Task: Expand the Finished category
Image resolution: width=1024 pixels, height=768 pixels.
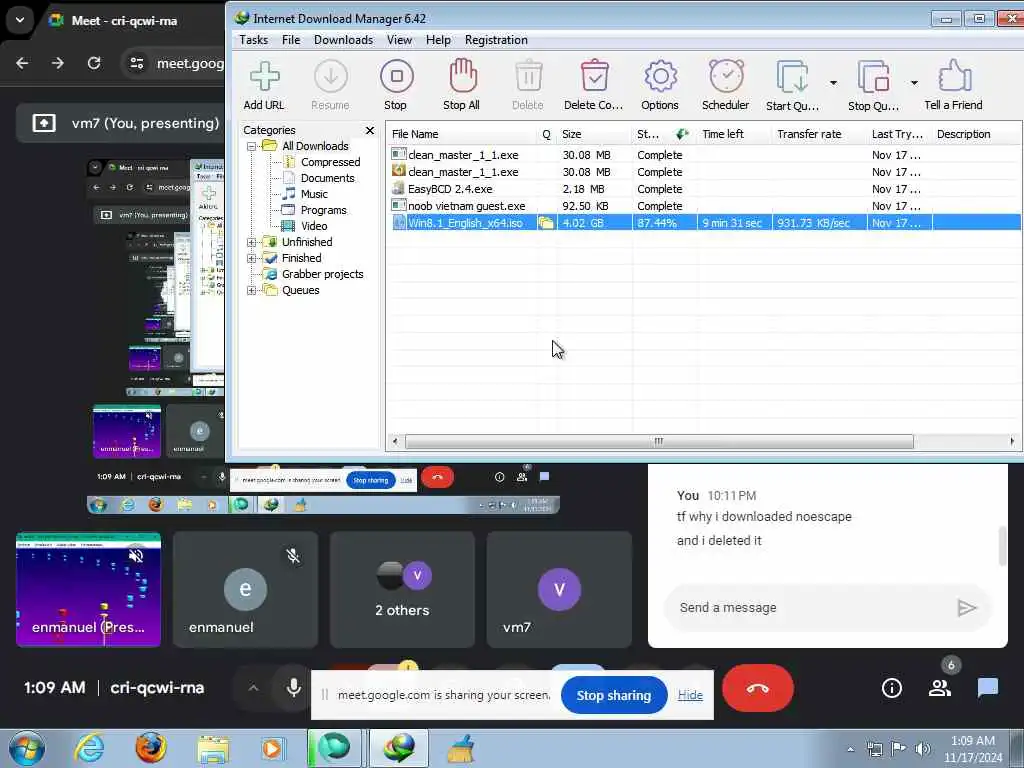Action: (251, 259)
